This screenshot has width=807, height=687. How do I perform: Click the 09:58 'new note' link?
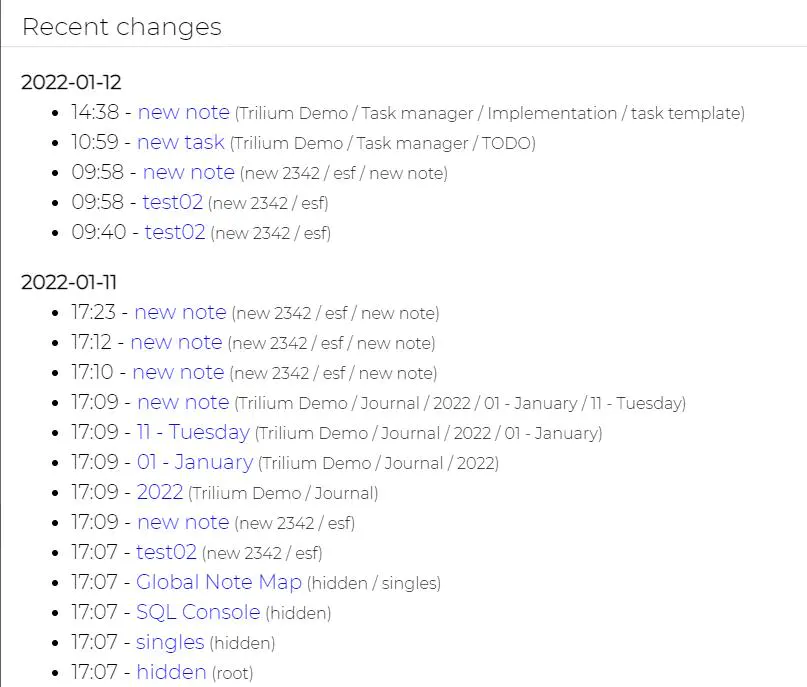188,173
